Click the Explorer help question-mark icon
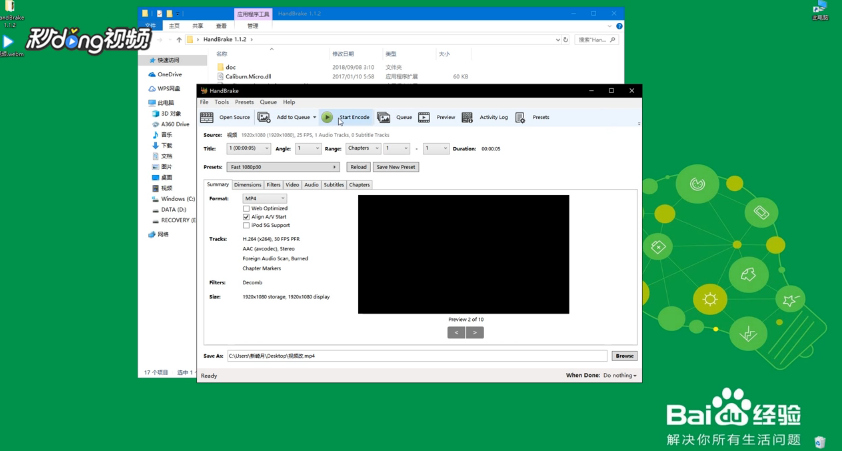842x451 pixels. [x=619, y=26]
